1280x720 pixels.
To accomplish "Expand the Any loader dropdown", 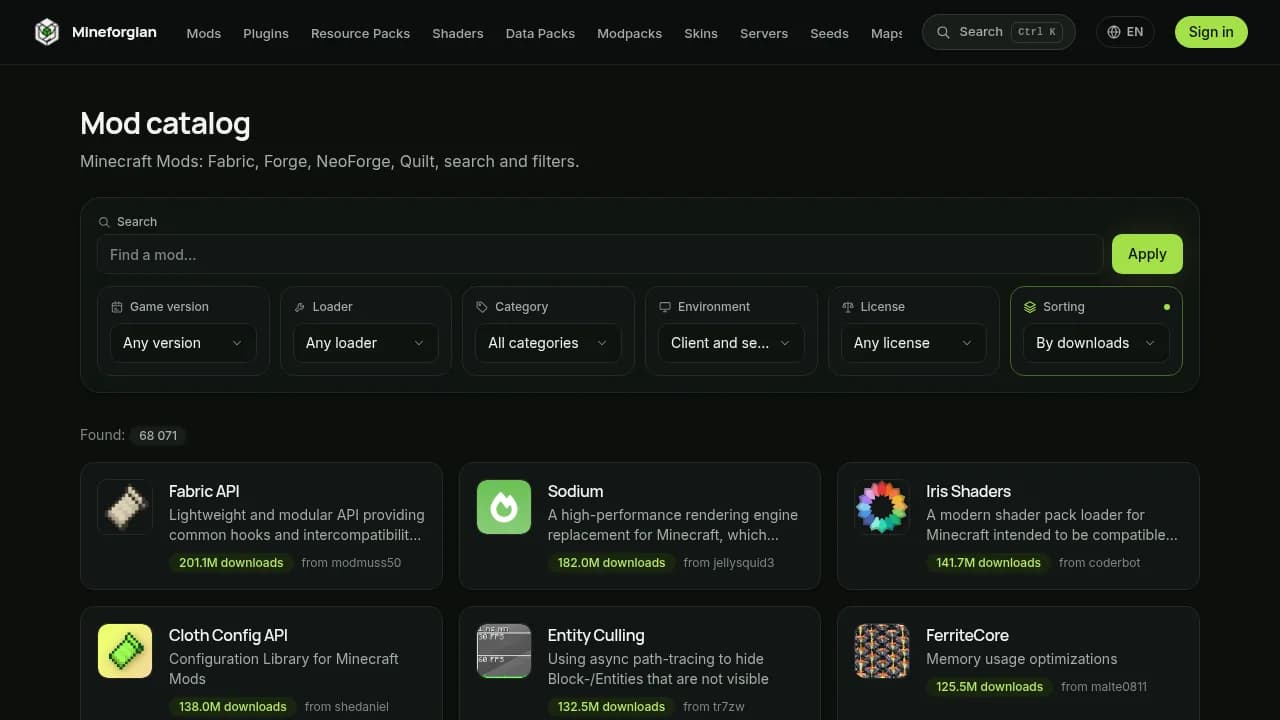I will pyautogui.click(x=366, y=343).
